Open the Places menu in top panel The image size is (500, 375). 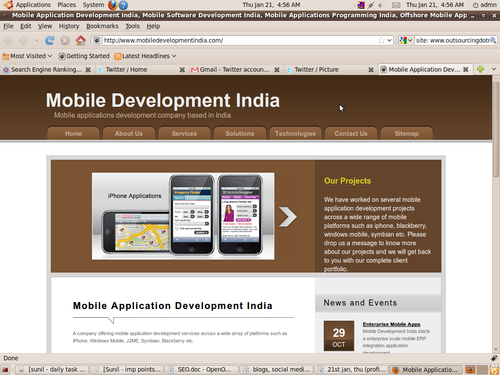[x=67, y=5]
